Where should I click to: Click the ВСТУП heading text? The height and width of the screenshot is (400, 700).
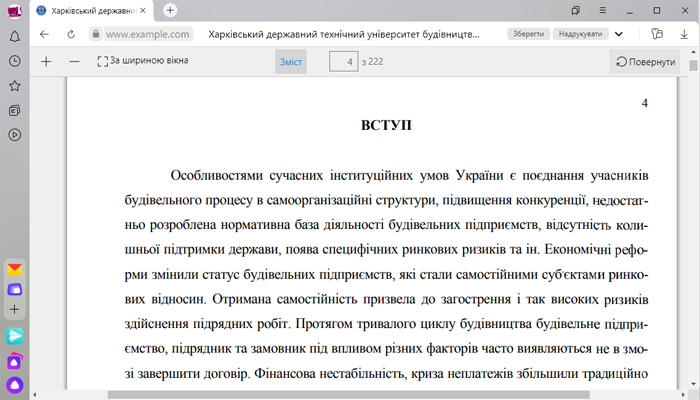click(x=386, y=125)
